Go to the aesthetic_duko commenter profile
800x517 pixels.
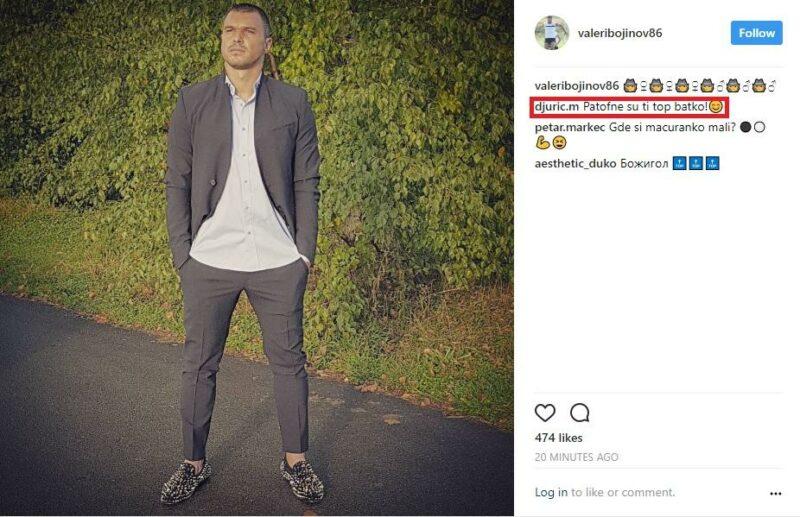tap(575, 163)
